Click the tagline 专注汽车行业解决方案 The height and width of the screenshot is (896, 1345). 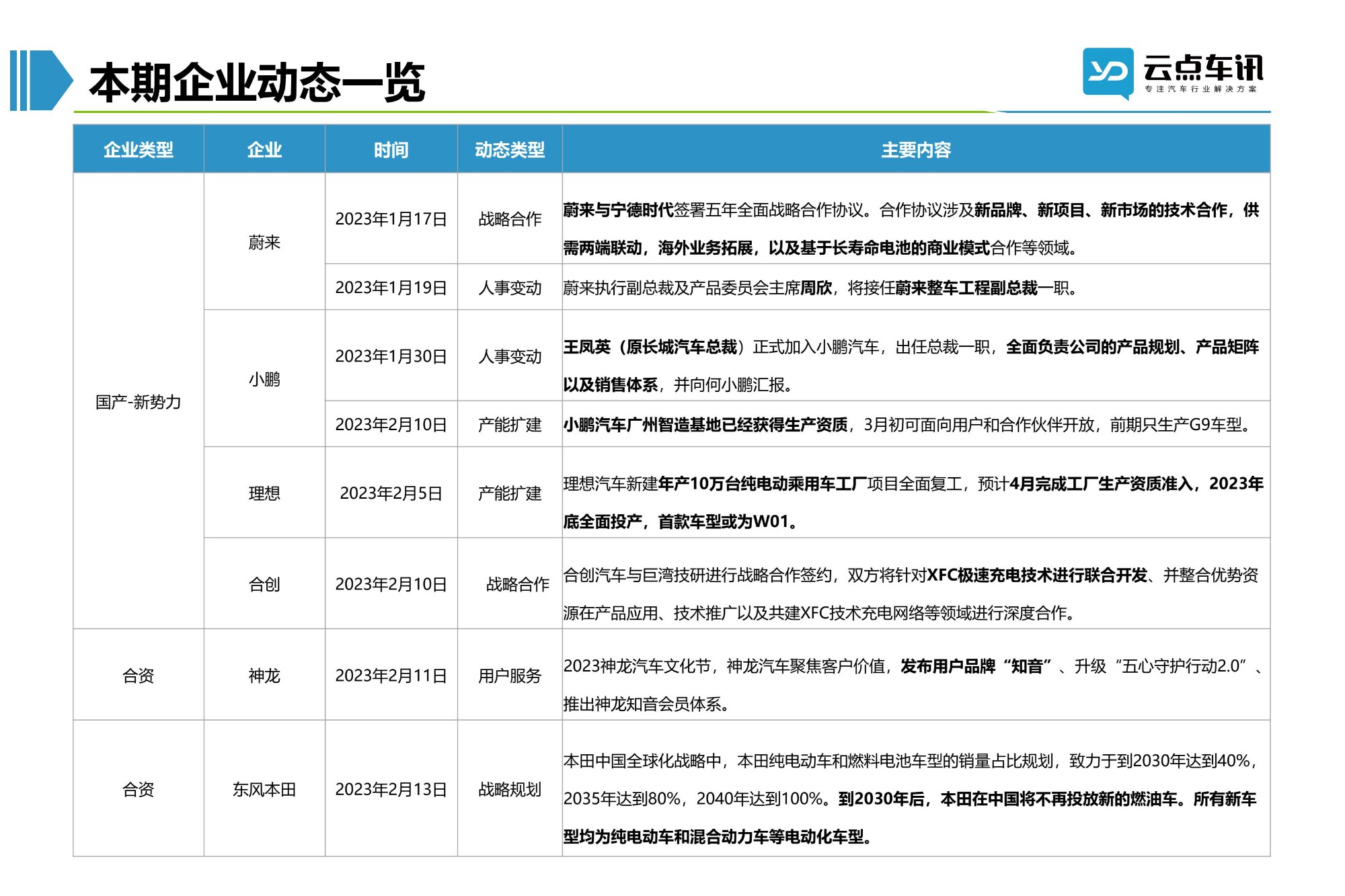click(1200, 89)
